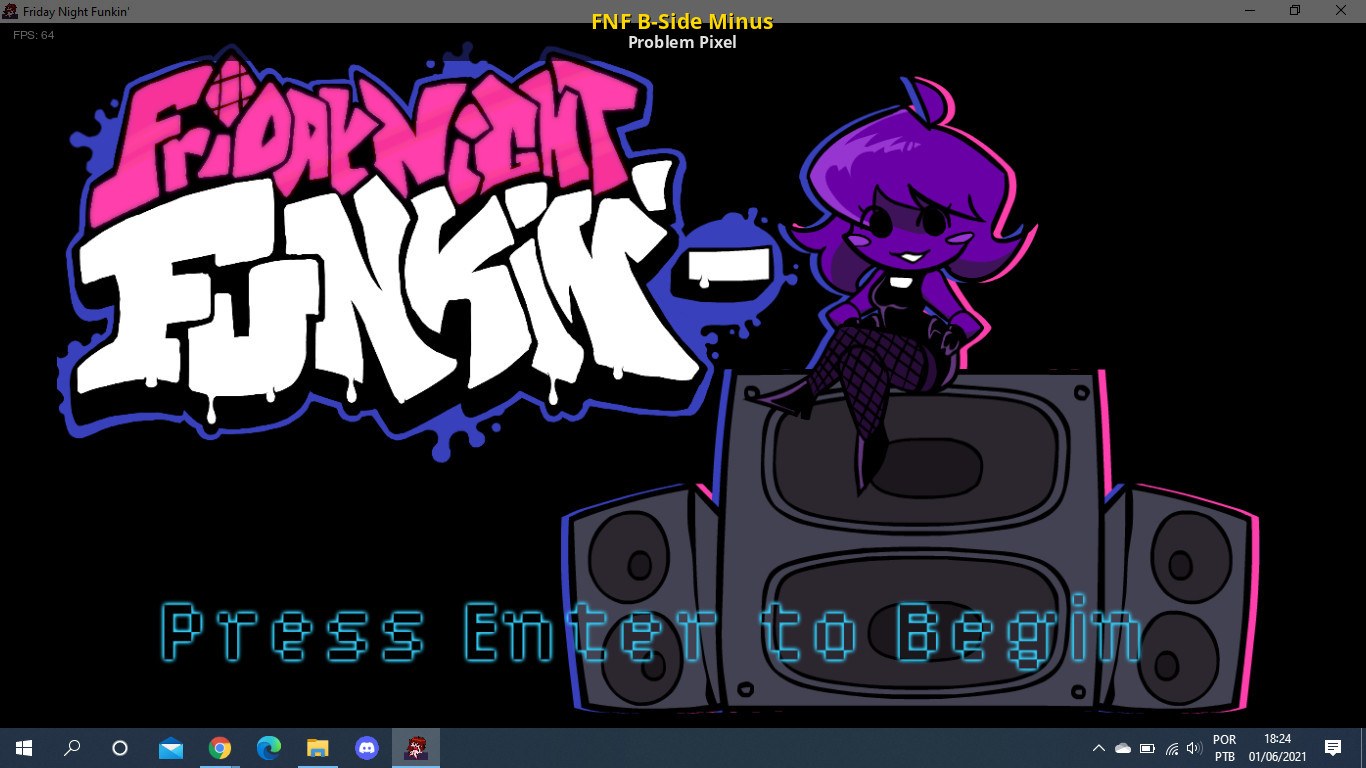Expand hidden system tray icons chevron
This screenshot has width=1366, height=768.
[1098, 748]
